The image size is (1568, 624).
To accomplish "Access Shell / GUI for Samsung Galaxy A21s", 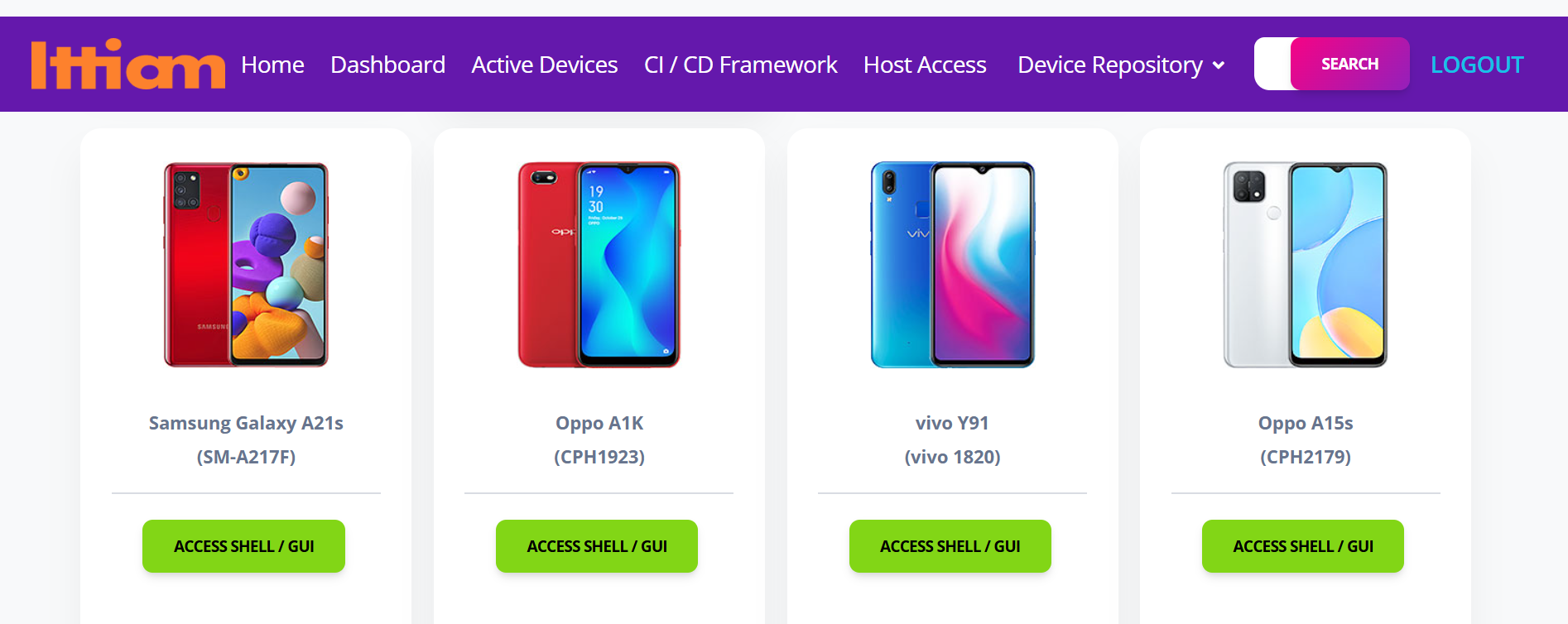I will click(x=243, y=546).
